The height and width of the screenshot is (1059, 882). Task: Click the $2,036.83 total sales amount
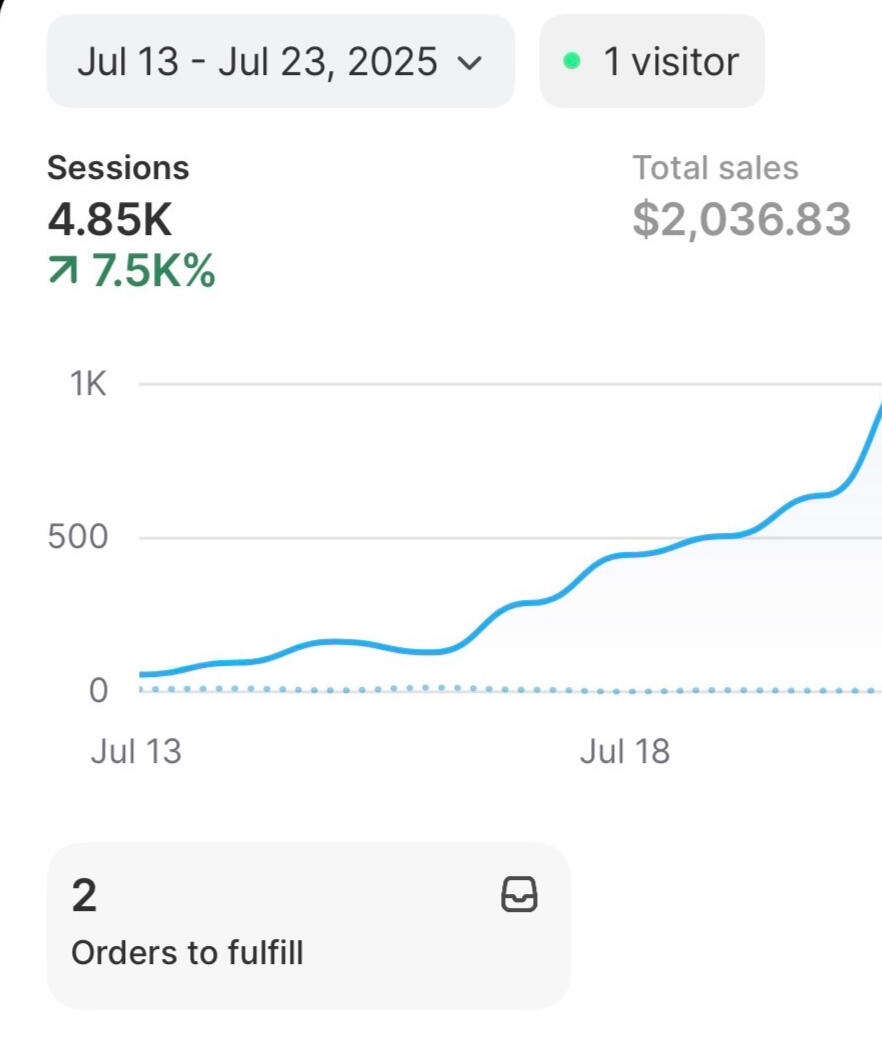coord(741,219)
